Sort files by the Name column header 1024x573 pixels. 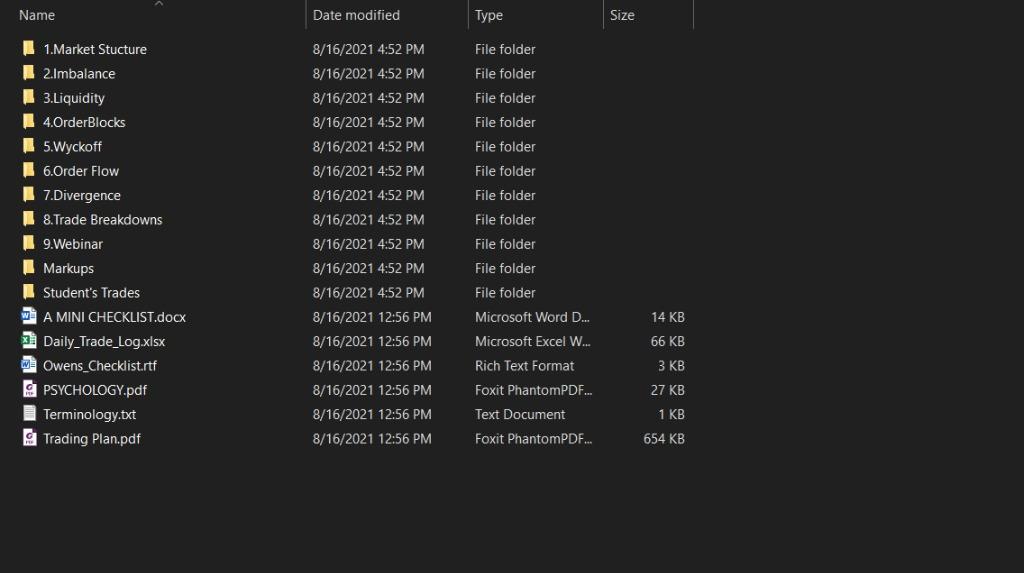pos(37,15)
